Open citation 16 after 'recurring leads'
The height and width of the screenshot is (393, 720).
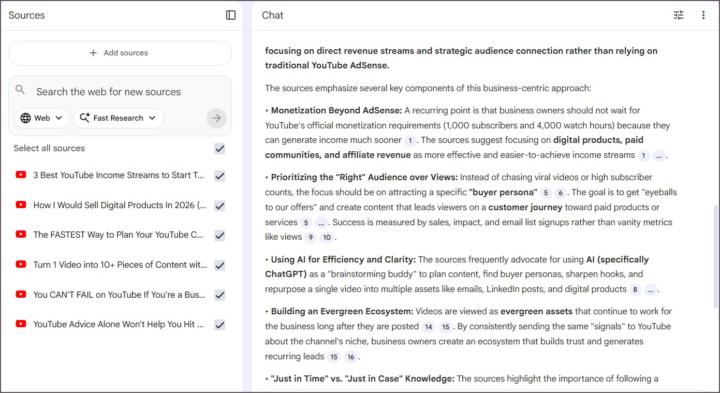pos(350,357)
